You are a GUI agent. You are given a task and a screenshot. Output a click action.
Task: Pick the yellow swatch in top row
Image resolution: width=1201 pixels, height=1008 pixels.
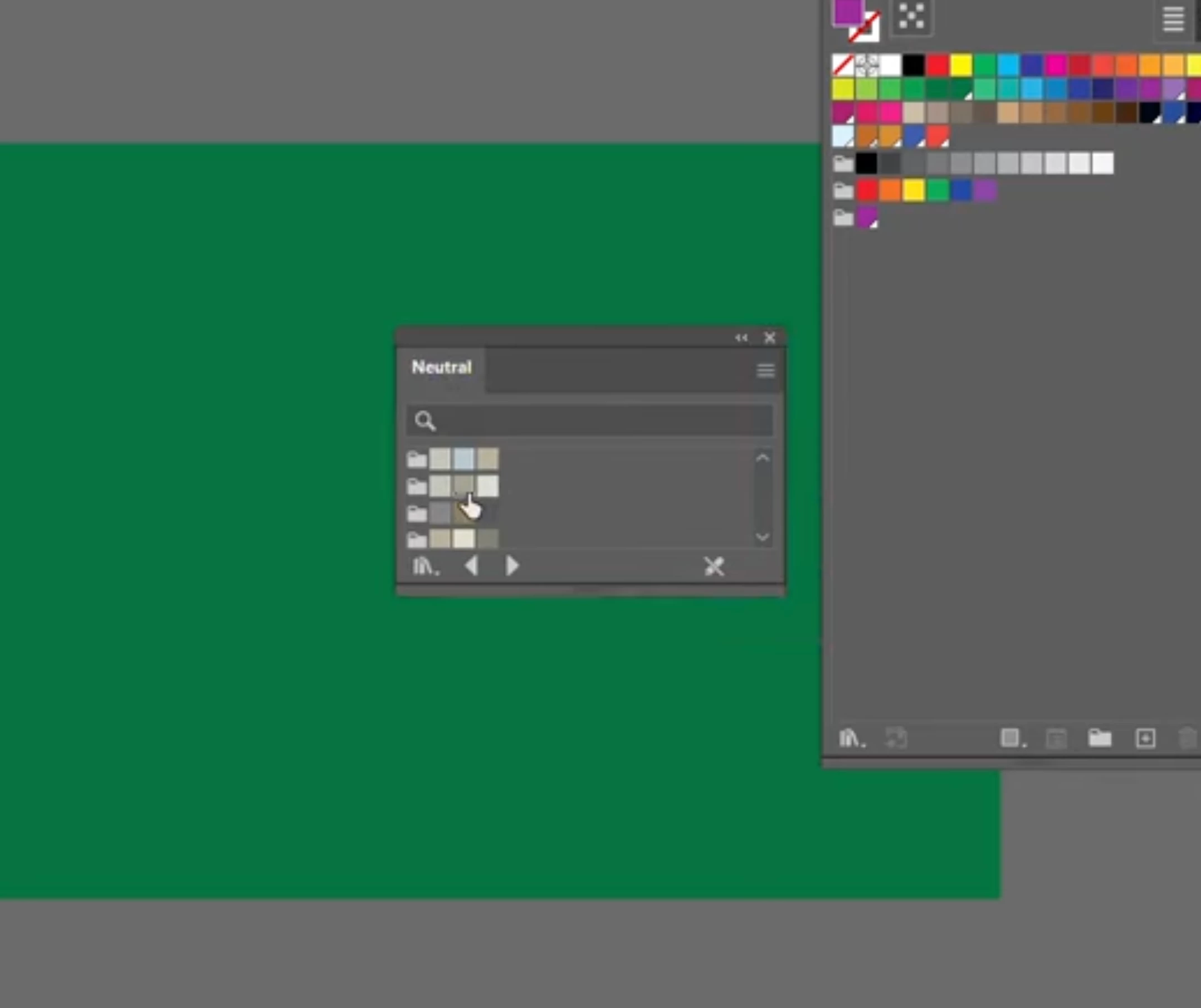961,65
